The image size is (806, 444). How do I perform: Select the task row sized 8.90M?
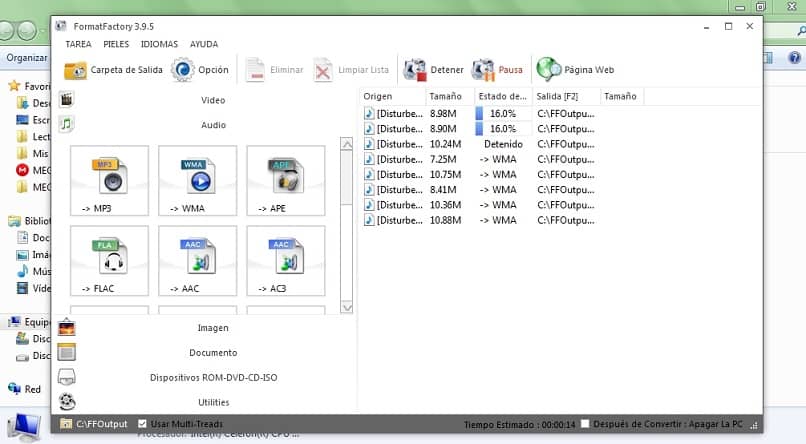479,129
